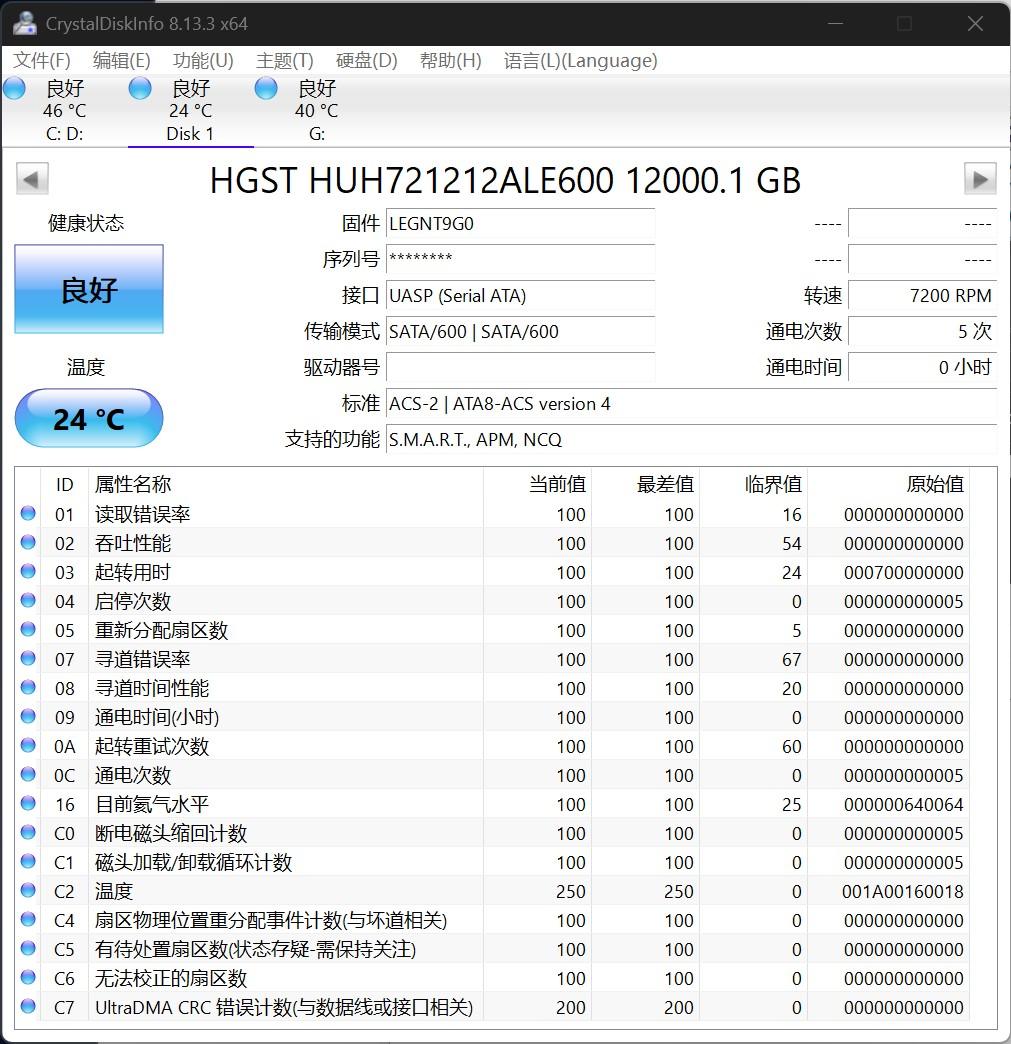Click the disk title HGST HUH721212ALE600 12000.1 GB
This screenshot has height=1044, width=1011.
point(506,180)
